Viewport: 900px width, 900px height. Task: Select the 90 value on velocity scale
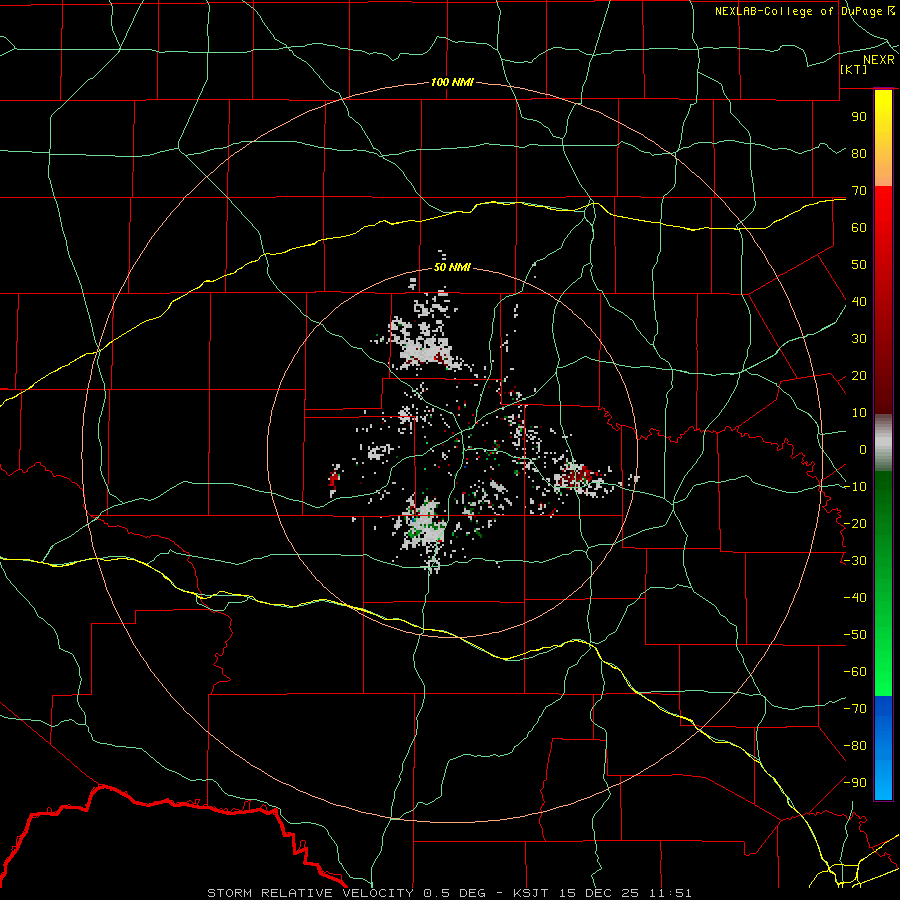point(859,117)
